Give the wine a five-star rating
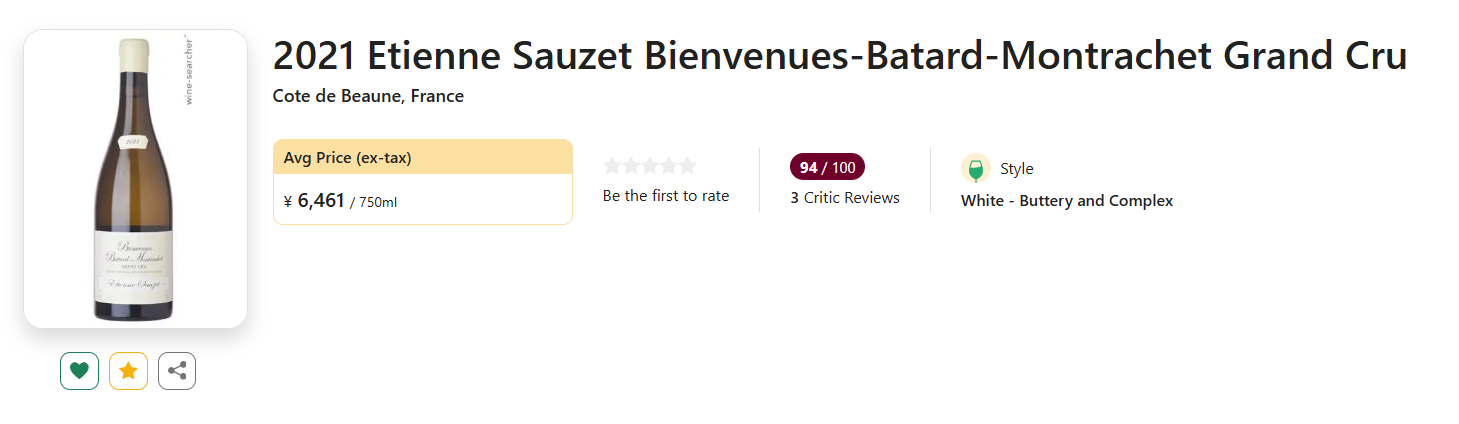1459x424 pixels. click(686, 166)
